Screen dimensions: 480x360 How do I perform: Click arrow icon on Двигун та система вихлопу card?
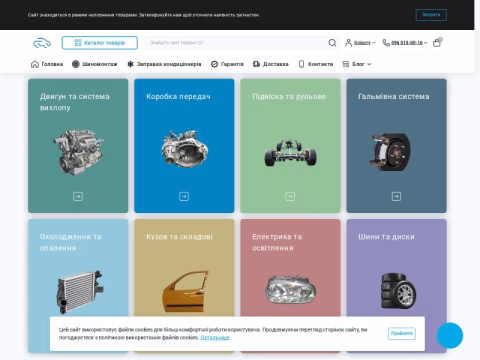tap(78, 196)
